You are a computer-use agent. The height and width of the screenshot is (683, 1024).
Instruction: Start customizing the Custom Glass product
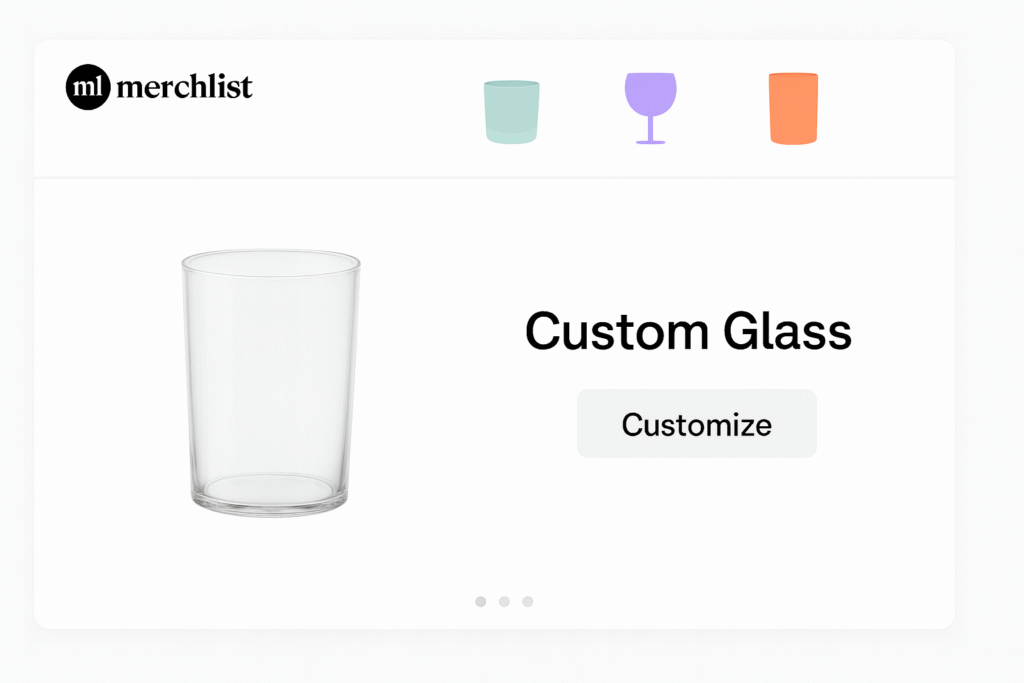696,424
